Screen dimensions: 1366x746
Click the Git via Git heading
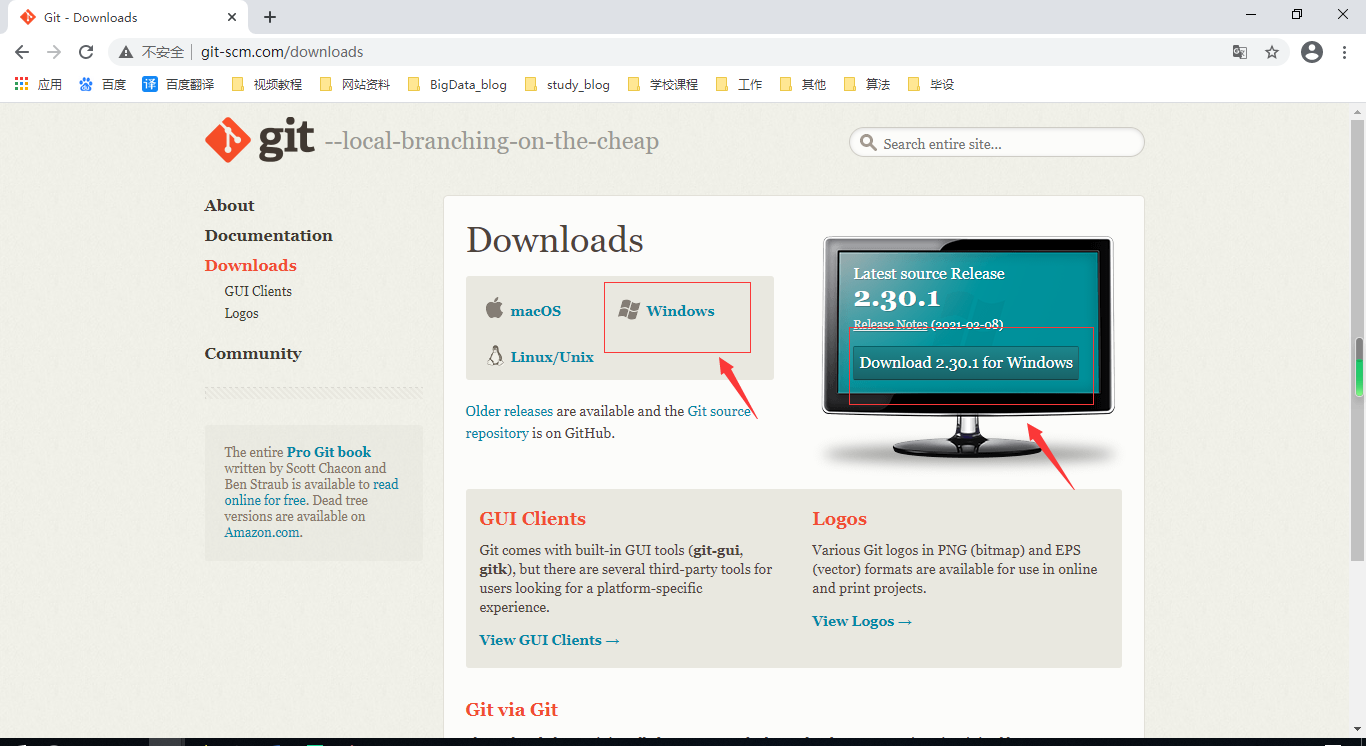click(511, 709)
